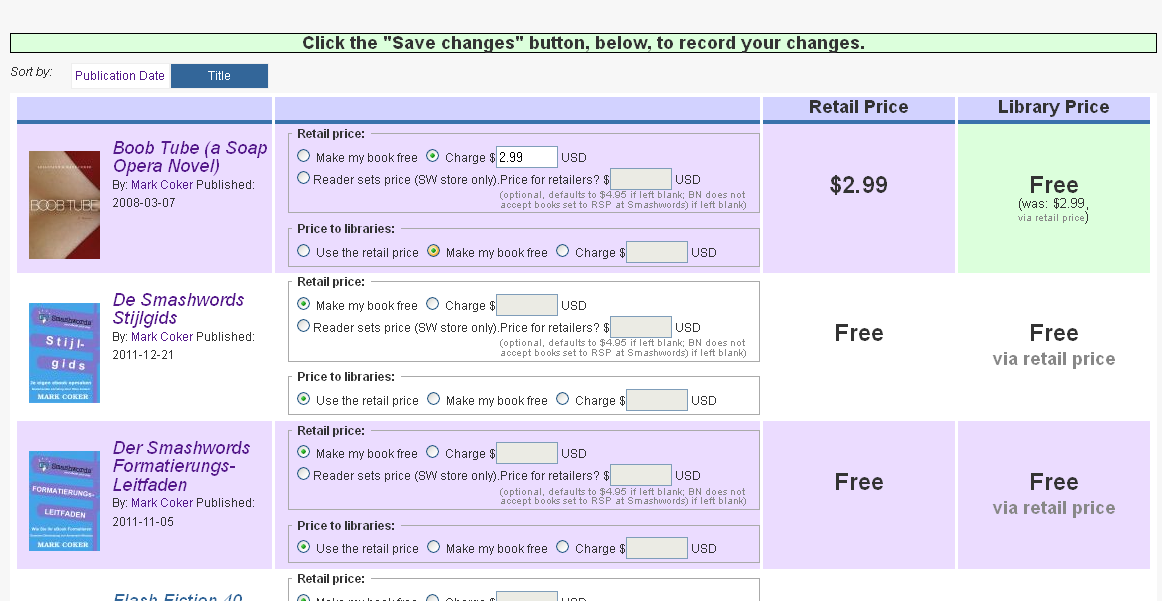Click library charge amount field for Boob Tube
Viewport: 1162px width, 601px height.
coord(657,252)
